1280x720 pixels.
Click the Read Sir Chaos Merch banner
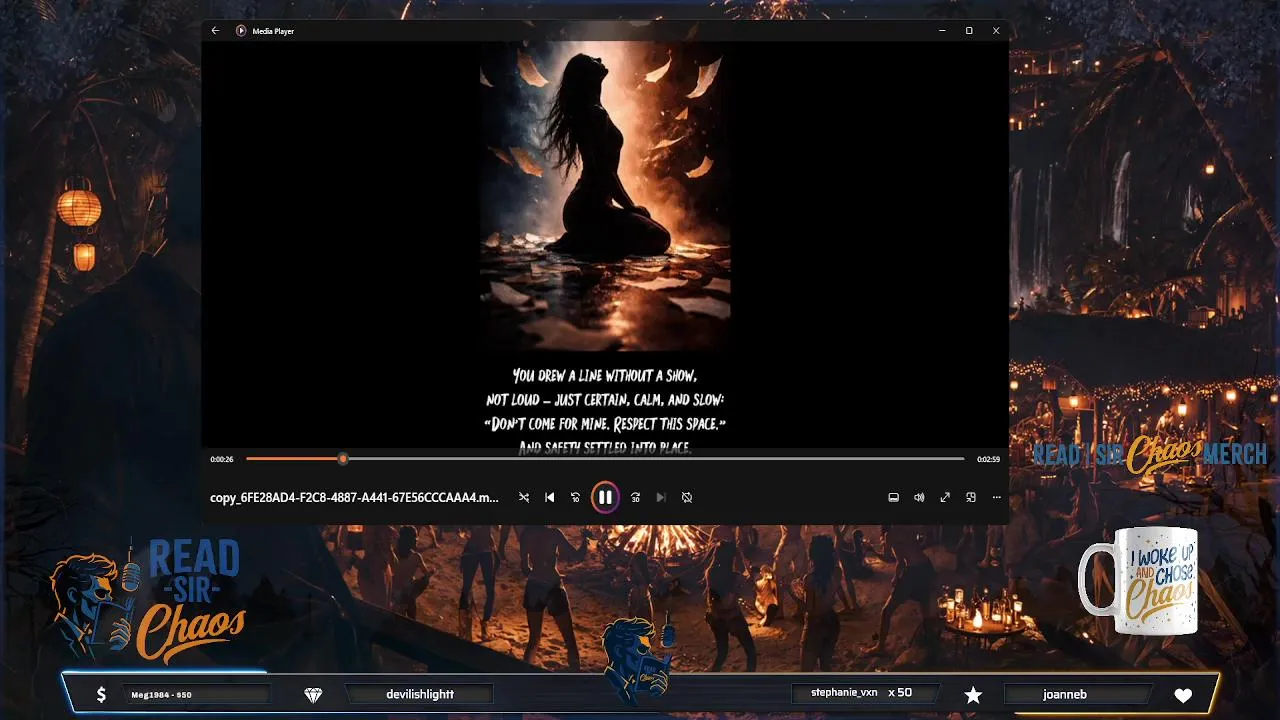[1150, 455]
